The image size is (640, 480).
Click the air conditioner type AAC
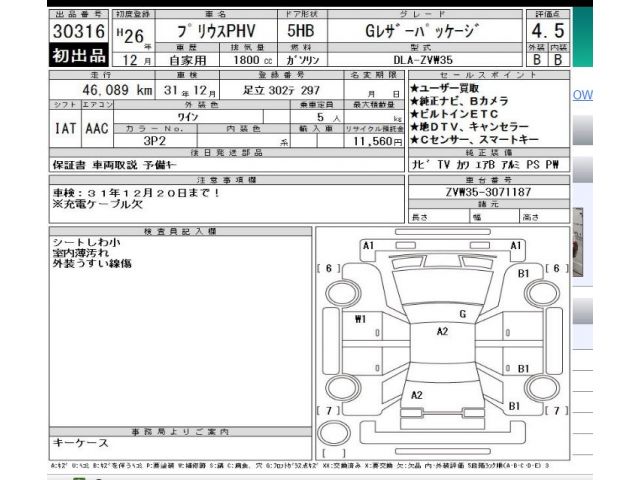(97, 129)
